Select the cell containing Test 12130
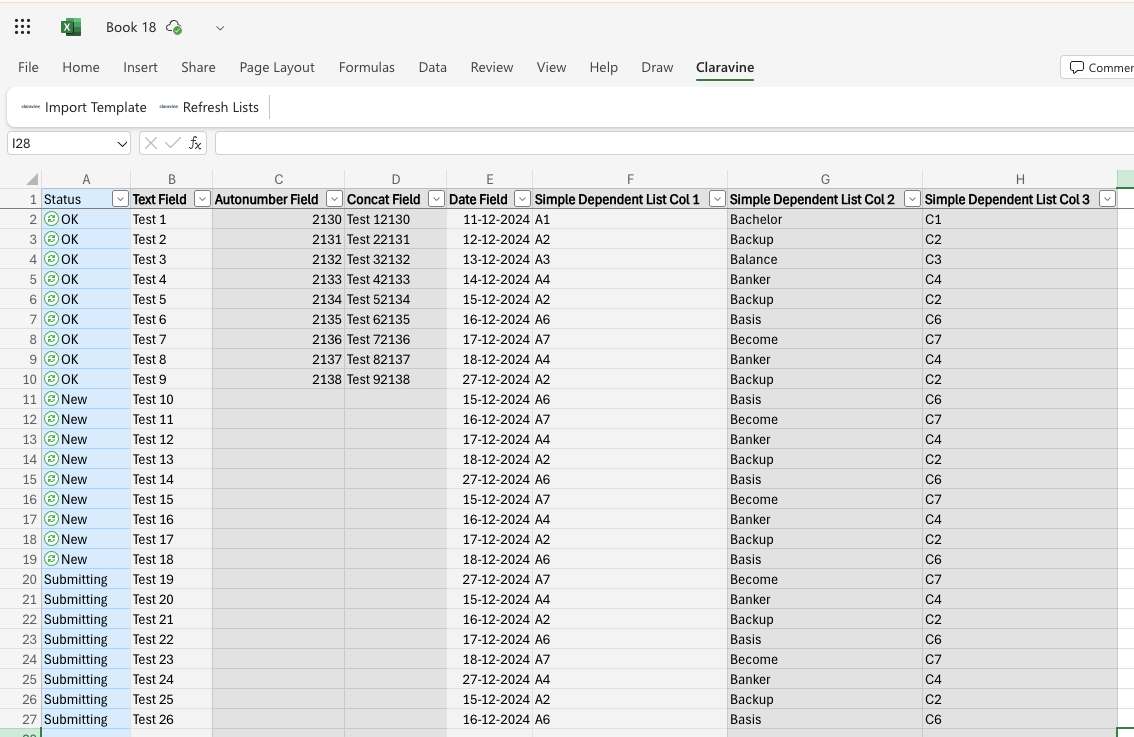The image size is (1134, 737). (x=396, y=219)
